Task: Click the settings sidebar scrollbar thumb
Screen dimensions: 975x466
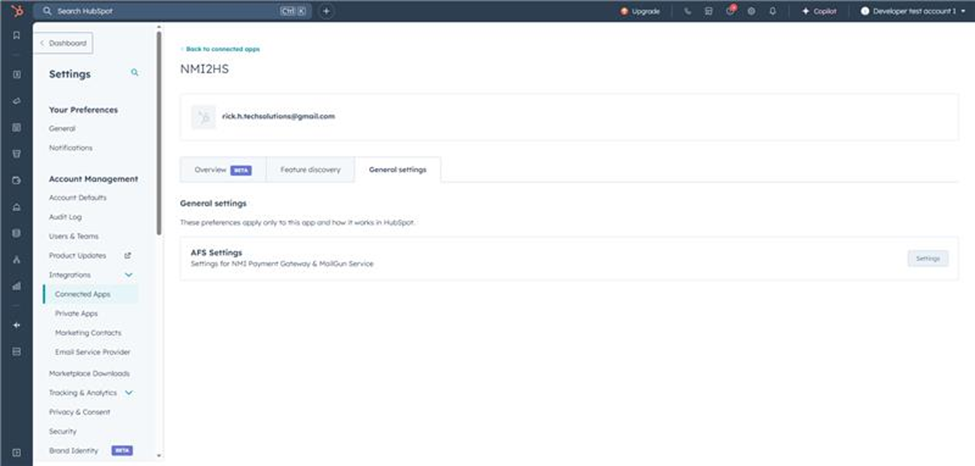Action: (159, 133)
